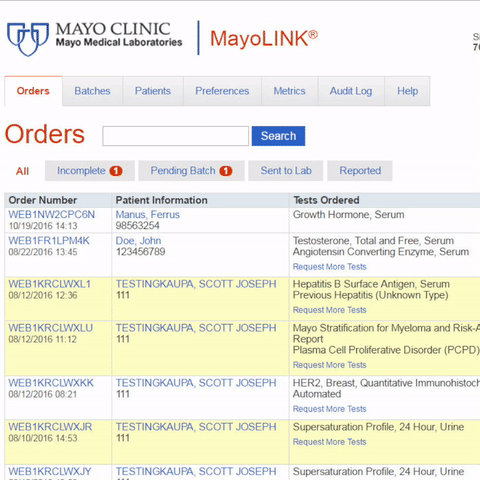Select the All orders filter
The image size is (480, 480).
click(x=22, y=171)
